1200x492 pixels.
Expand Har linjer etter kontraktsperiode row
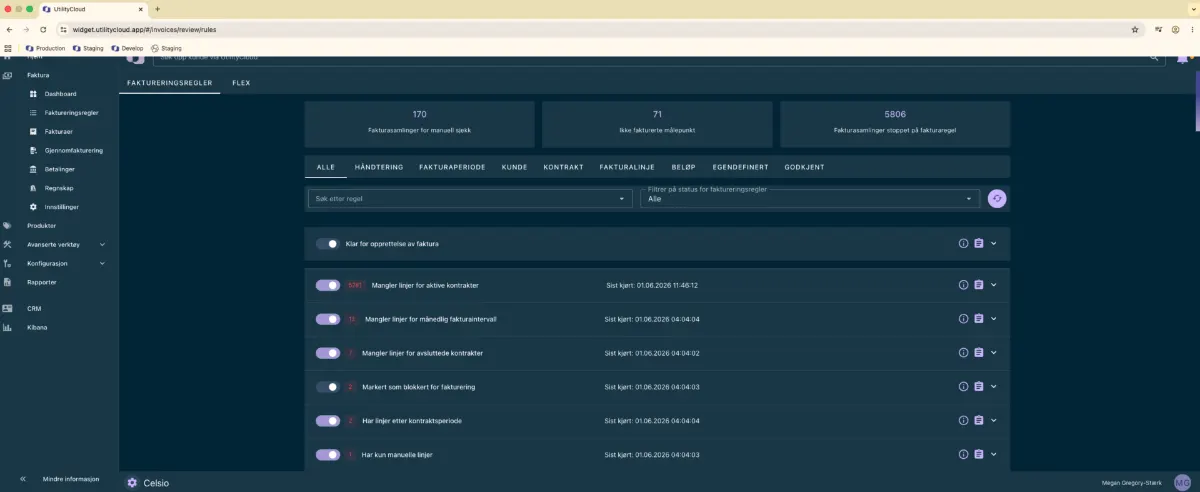pos(994,421)
